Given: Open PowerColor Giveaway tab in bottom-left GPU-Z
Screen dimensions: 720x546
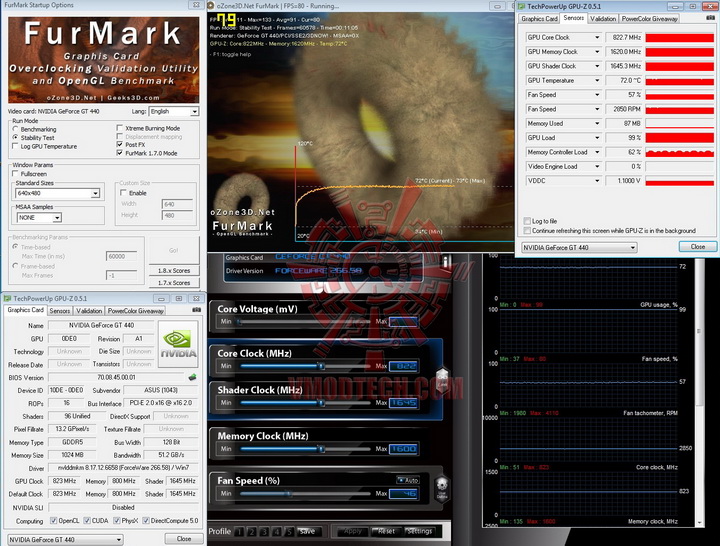Looking at the screenshot, I should click(x=135, y=311).
